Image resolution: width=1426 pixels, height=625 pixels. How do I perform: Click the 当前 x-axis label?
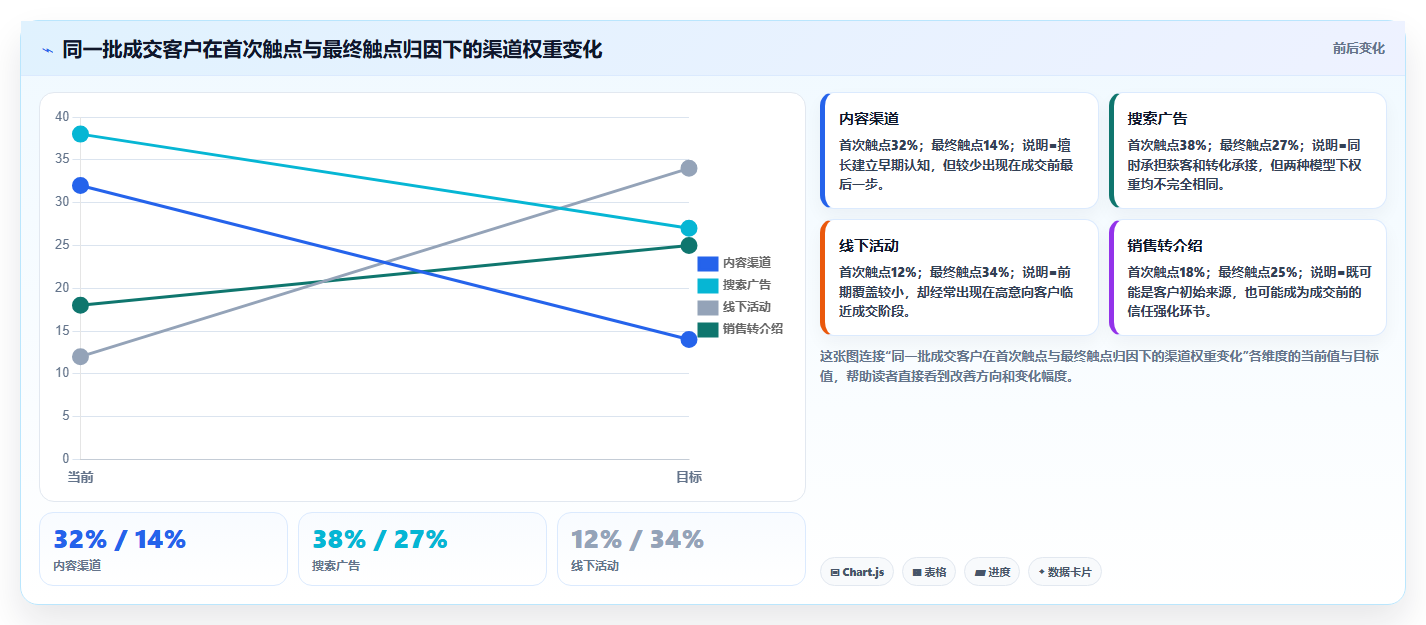point(81,477)
